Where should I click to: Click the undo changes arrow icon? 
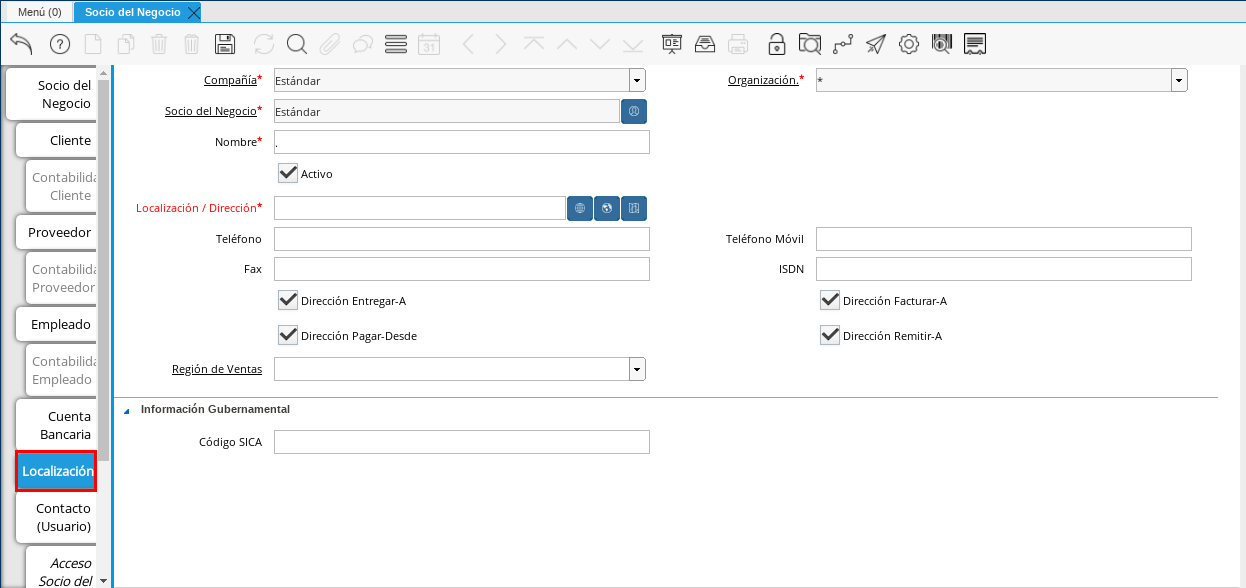[21, 44]
